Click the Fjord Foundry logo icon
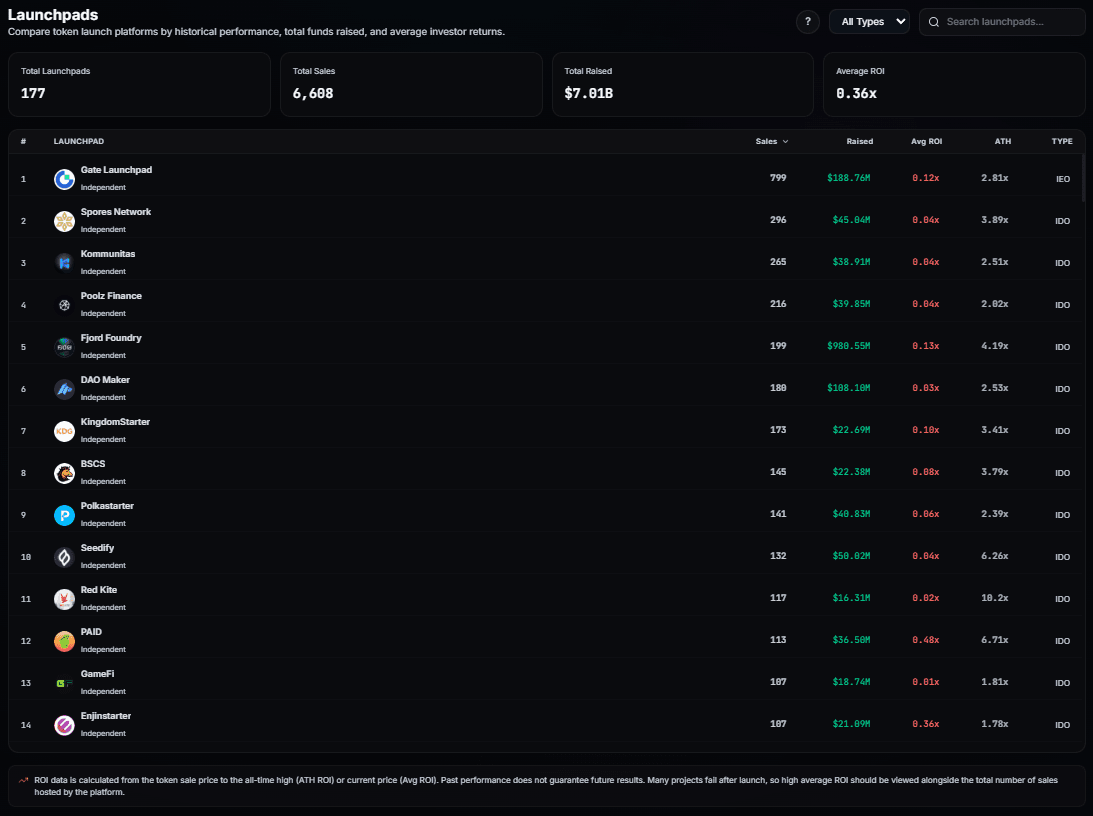 (x=64, y=347)
